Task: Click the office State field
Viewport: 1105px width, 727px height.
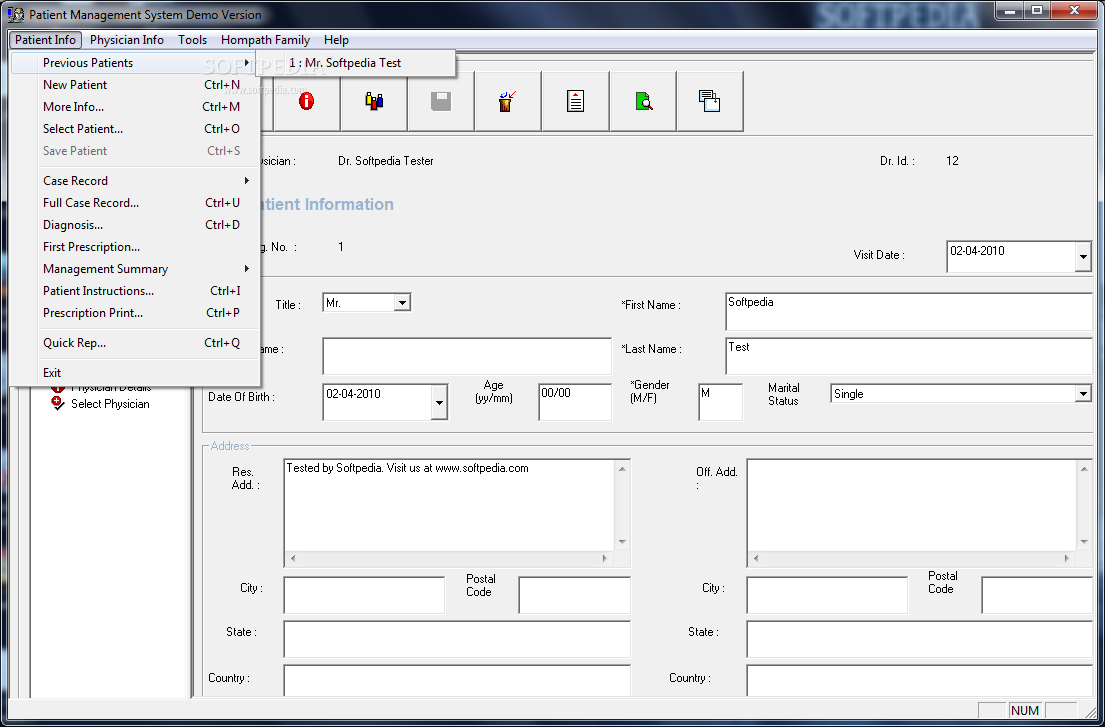Action: pyautogui.click(x=920, y=639)
